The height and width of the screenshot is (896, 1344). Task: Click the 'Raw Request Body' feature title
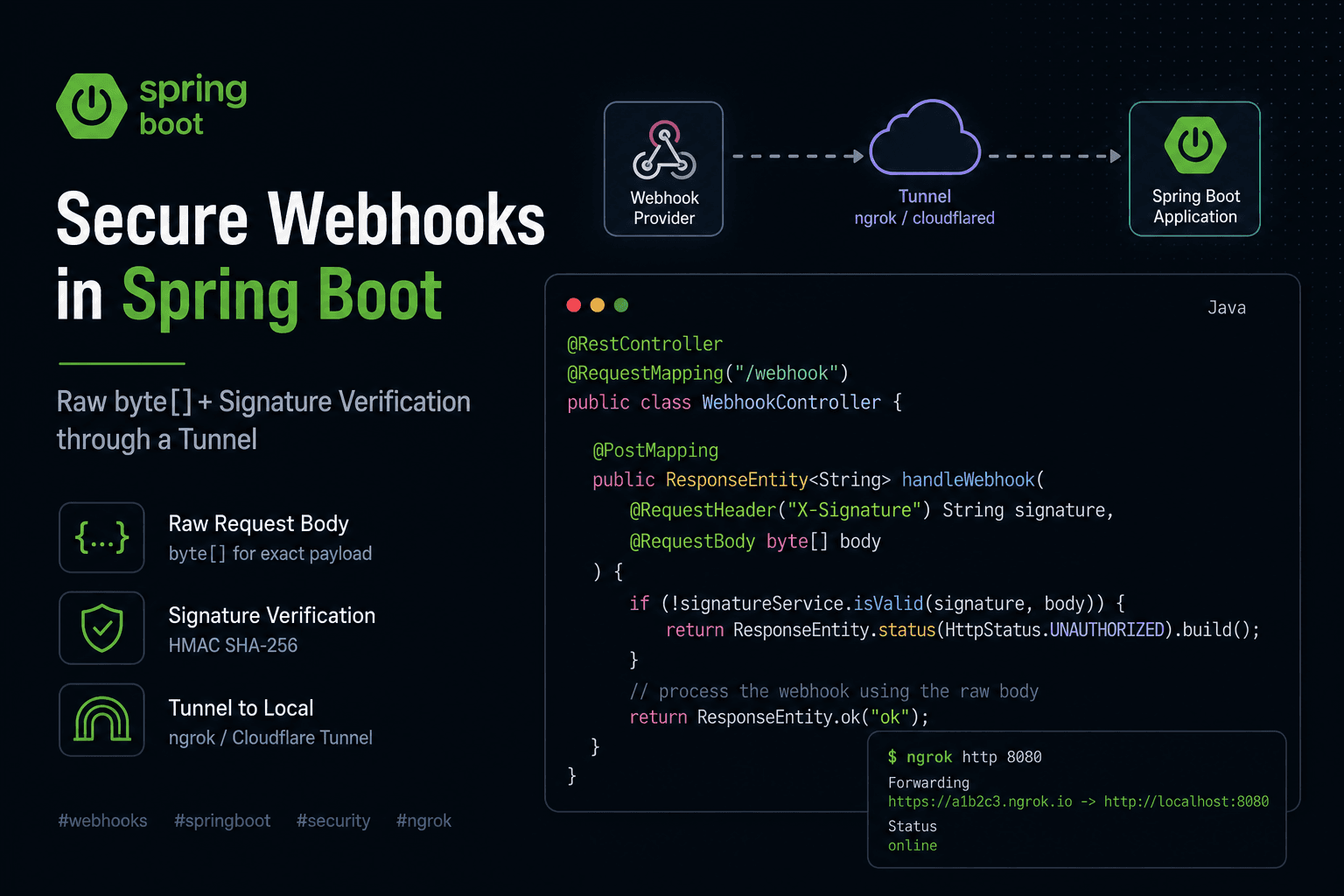pos(258,523)
